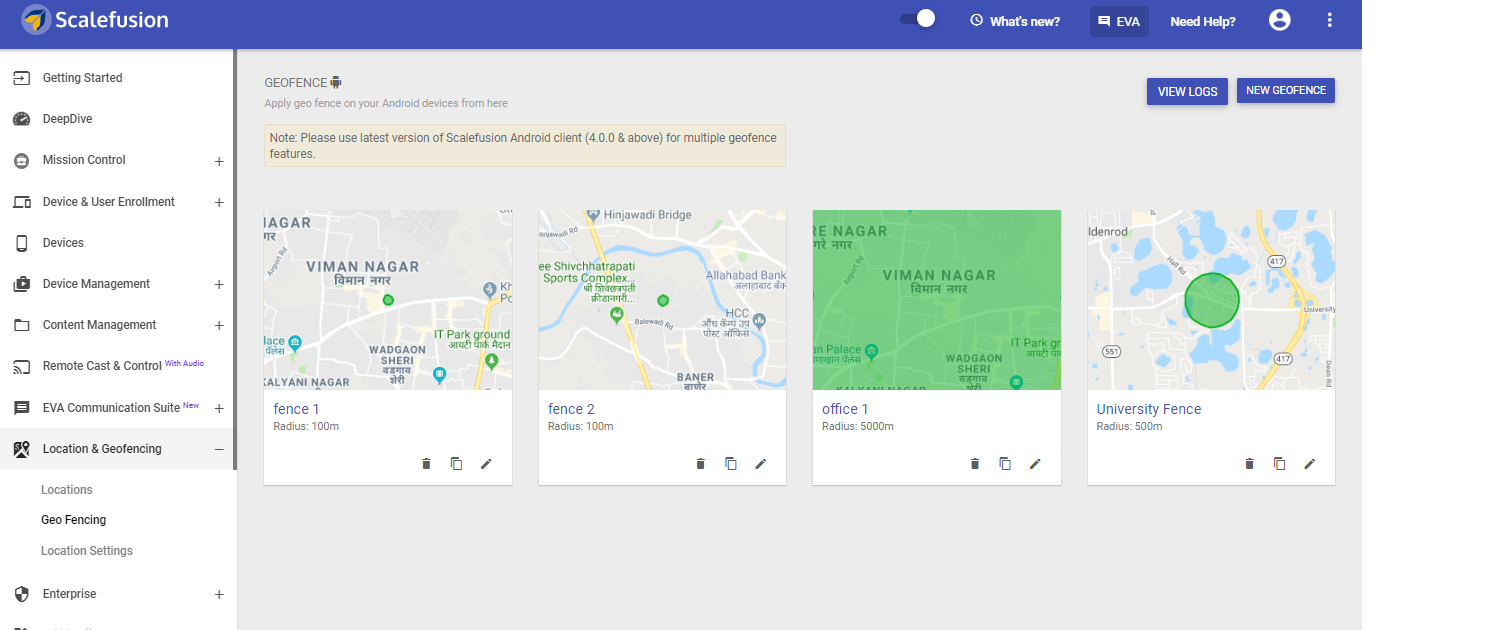
Task: Click the sidebar vertical scrollbar
Action: 235,260
